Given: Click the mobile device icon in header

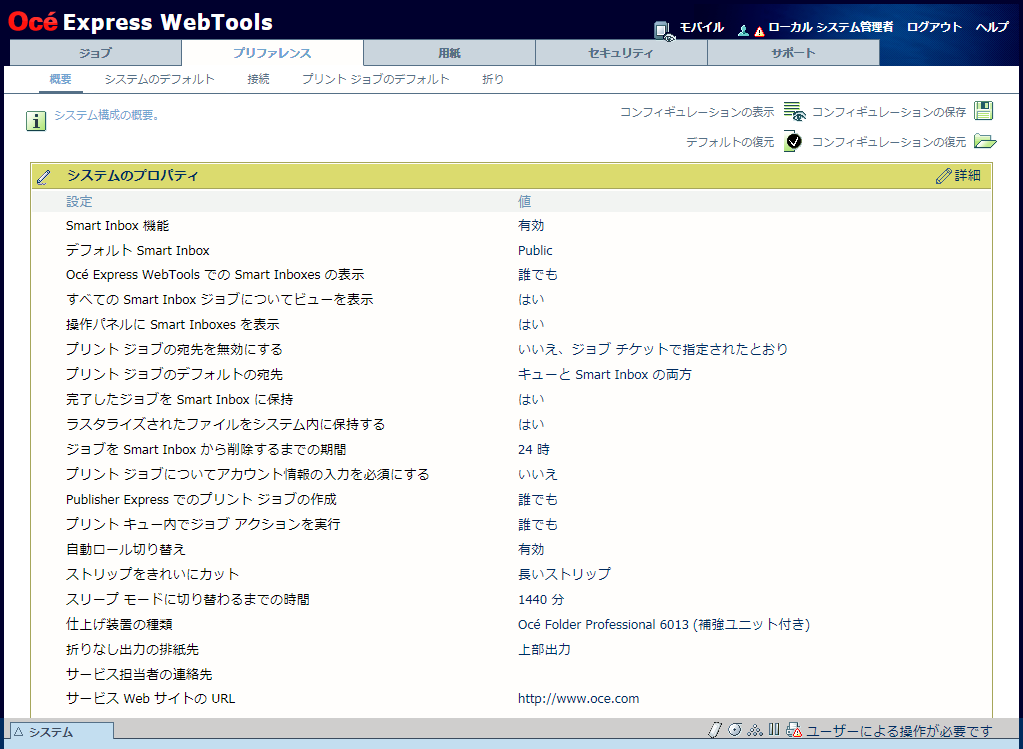Looking at the screenshot, I should pyautogui.click(x=664, y=31).
